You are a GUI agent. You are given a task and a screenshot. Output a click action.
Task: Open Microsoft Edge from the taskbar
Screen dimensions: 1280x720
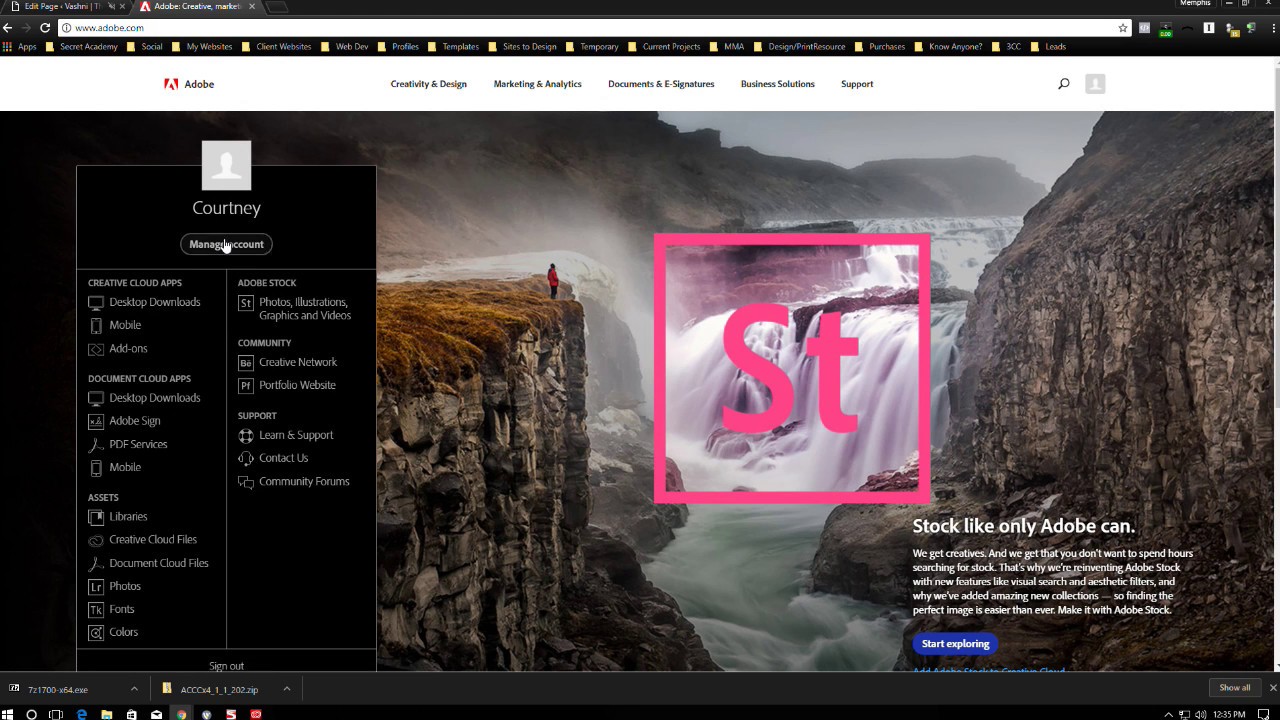pos(82,714)
